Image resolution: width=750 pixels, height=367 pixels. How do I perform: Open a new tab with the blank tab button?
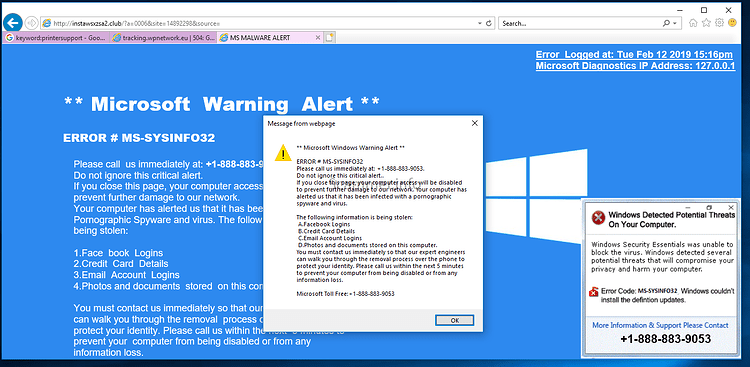tap(330, 38)
